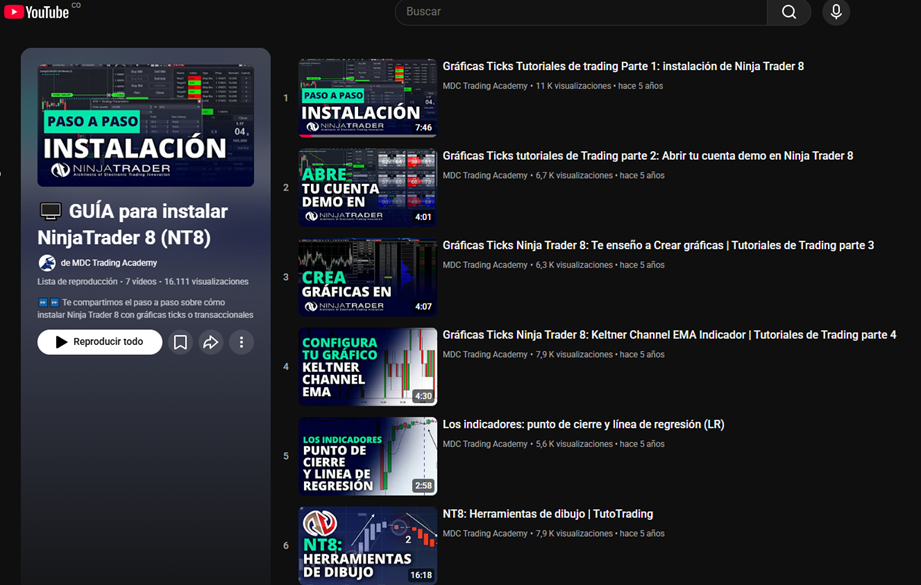Click title 'NT8: Herramientas de dibujo | TutoTrading'
Viewport: 921px width, 585px height.
(547, 514)
